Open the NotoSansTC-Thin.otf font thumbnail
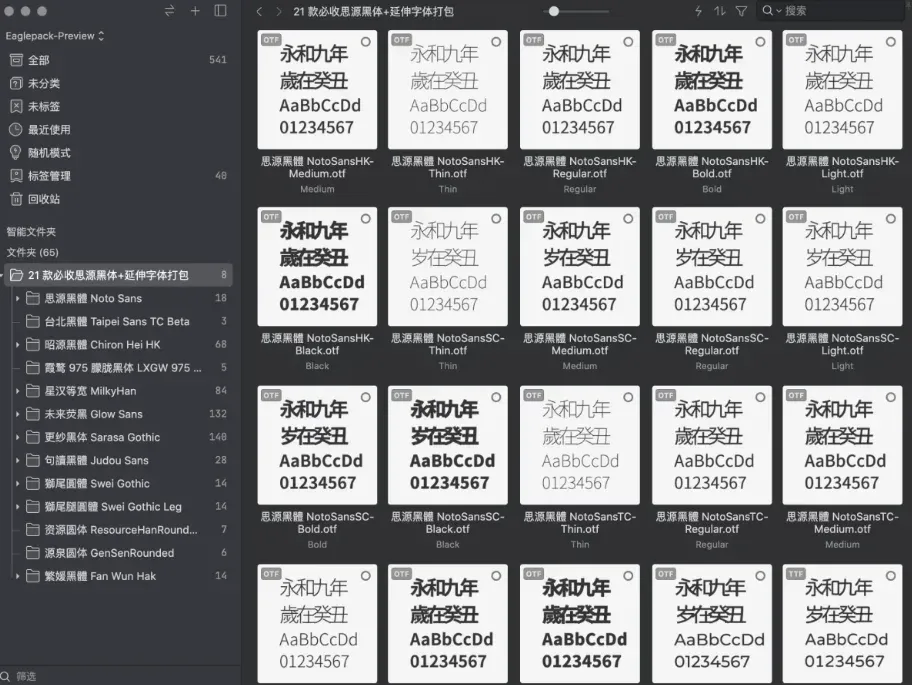Viewport: 912px width, 685px height. [x=579, y=445]
